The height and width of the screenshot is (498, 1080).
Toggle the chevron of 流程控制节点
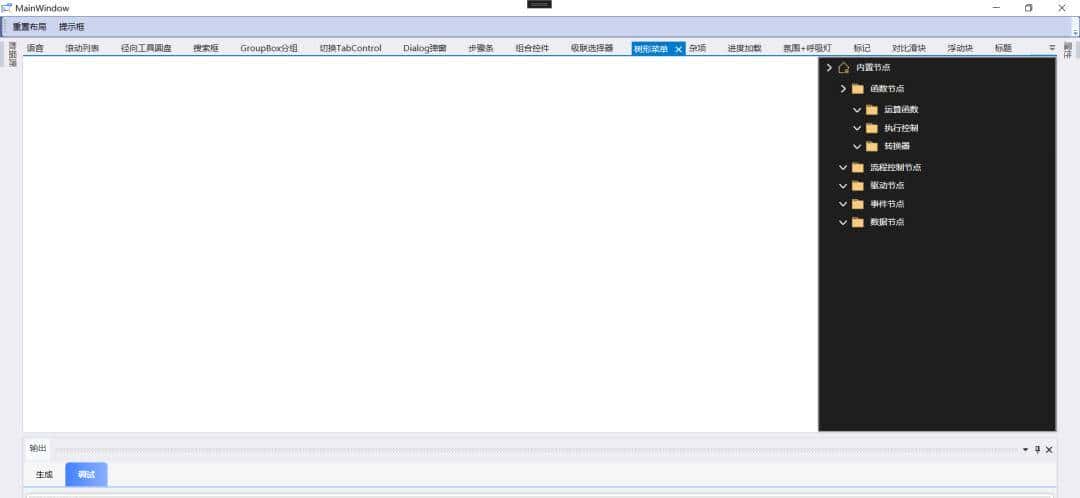click(843, 167)
